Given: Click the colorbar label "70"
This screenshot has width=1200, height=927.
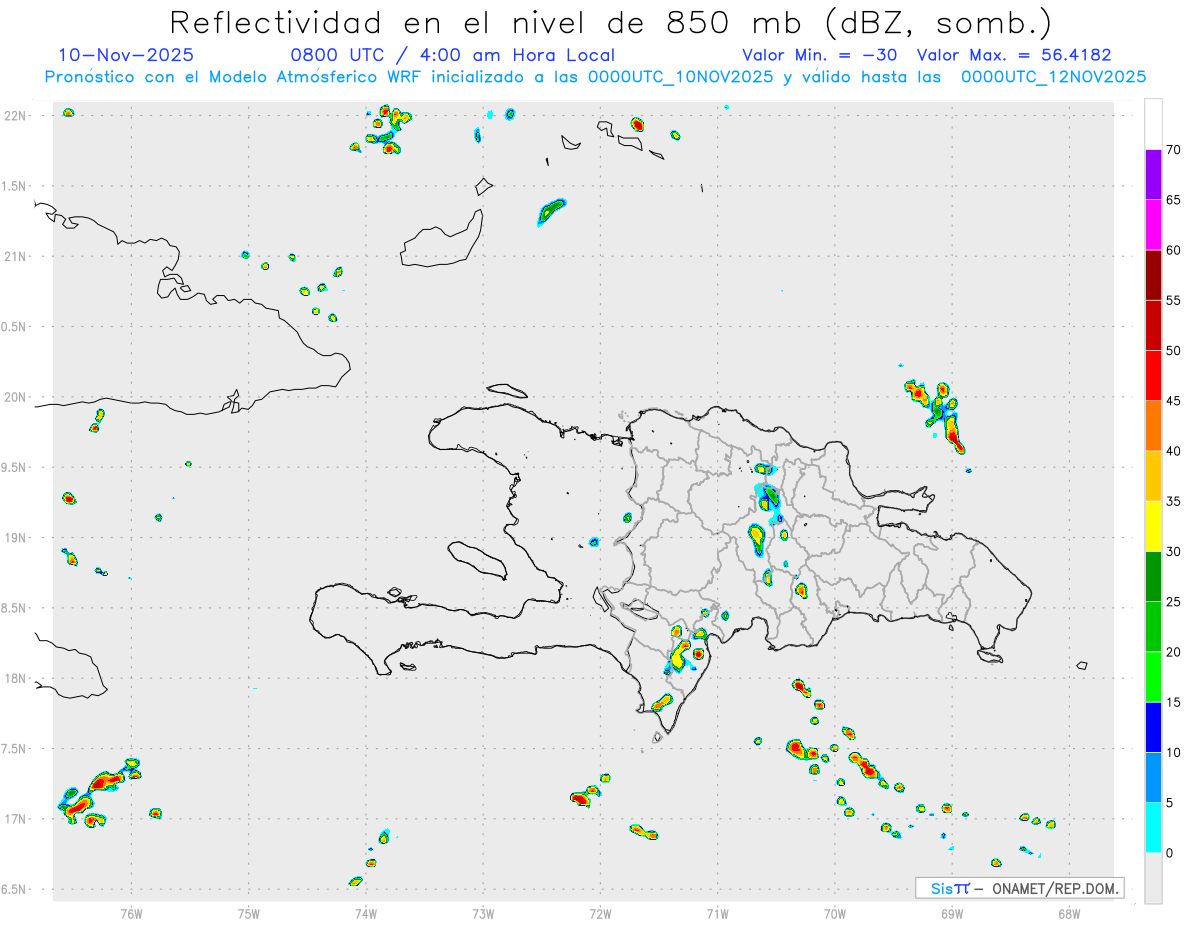Looking at the screenshot, I should pos(1174,150).
